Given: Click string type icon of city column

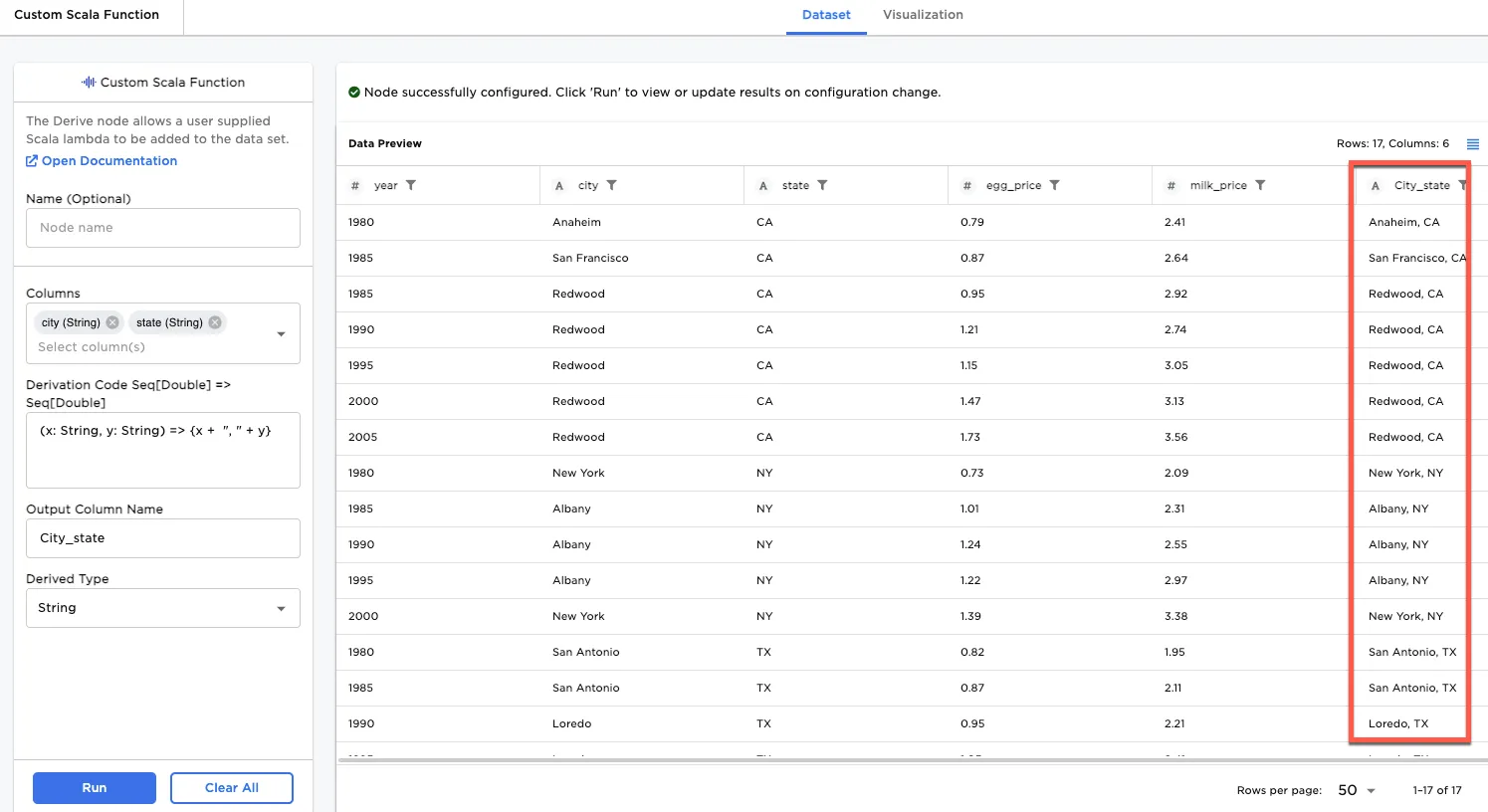Looking at the screenshot, I should pyautogui.click(x=559, y=186).
